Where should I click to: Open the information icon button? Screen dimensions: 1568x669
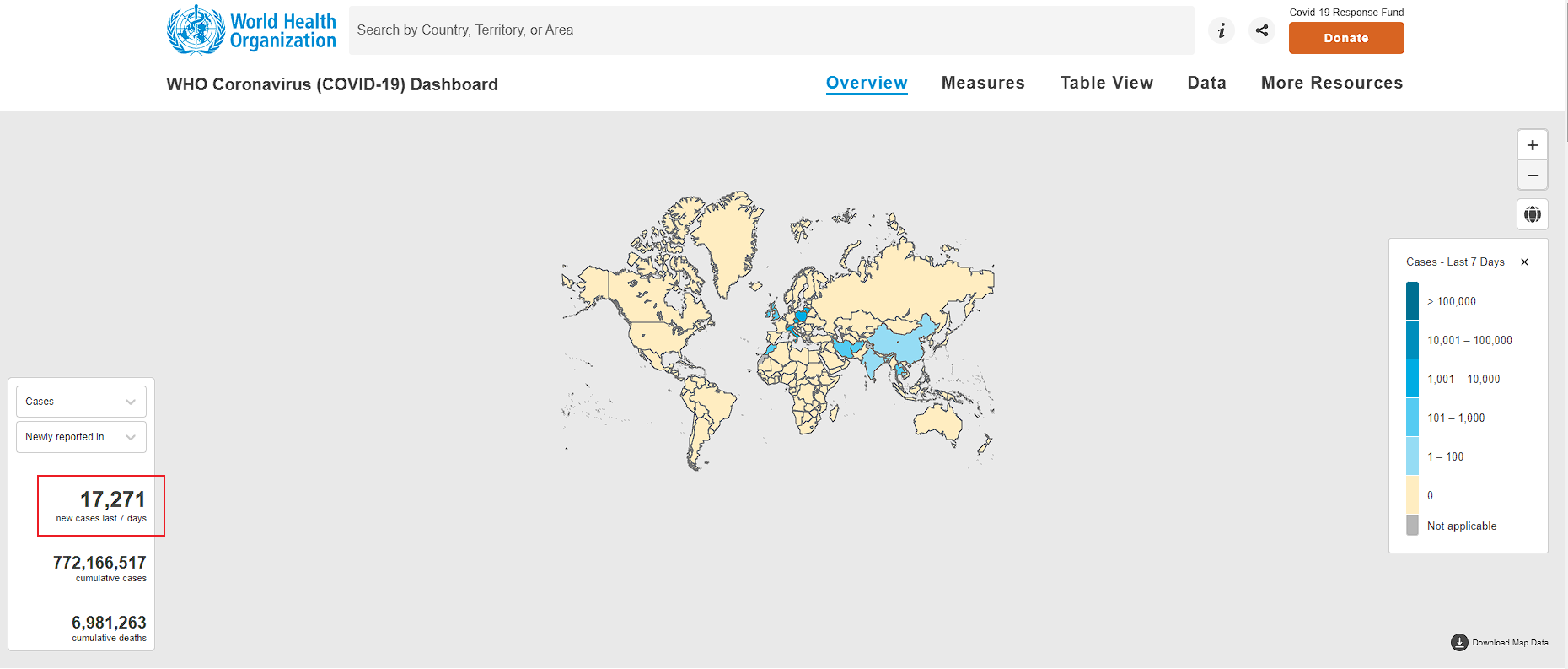point(1222,30)
